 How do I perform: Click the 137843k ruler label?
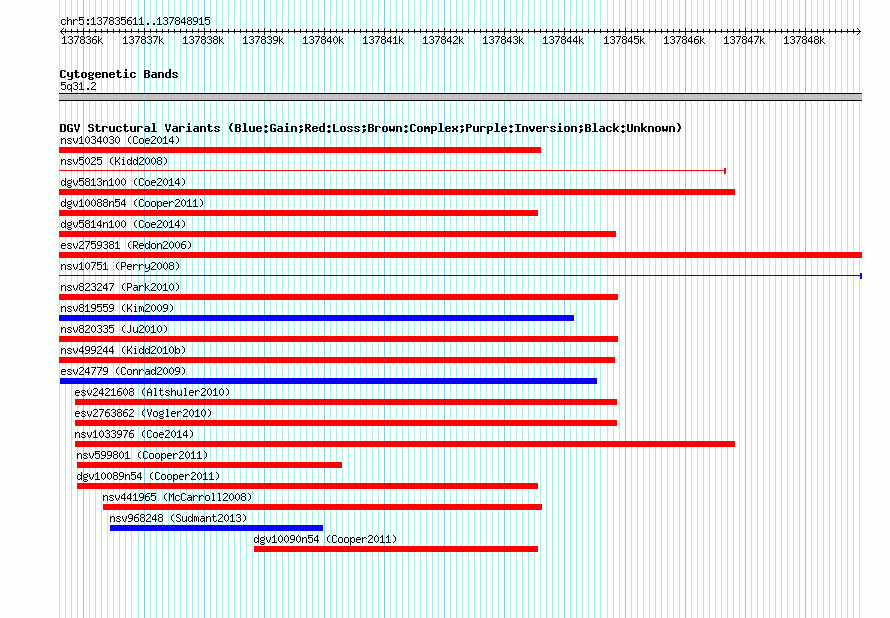[x=503, y=40]
